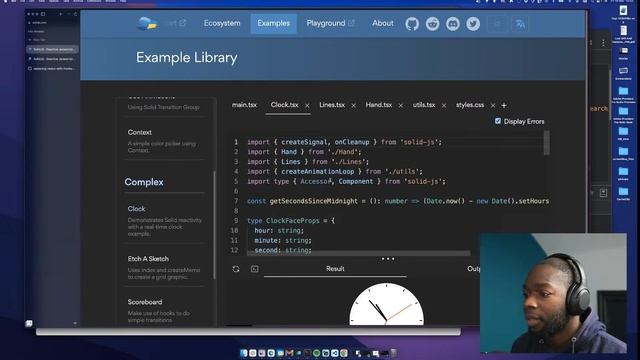Open the utils.tsx tab
640x360 pixels.
click(424, 105)
